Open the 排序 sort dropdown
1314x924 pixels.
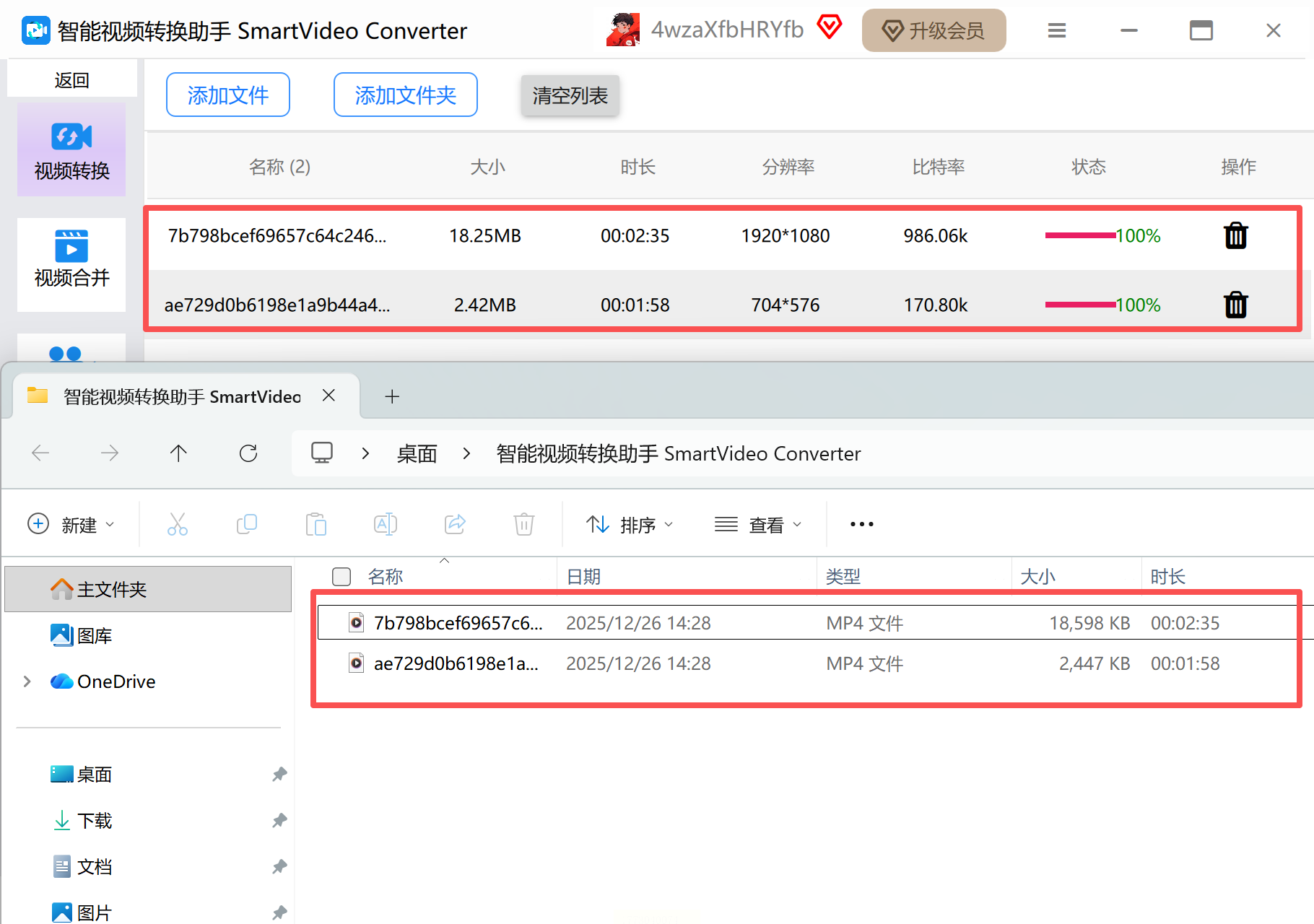pos(630,524)
